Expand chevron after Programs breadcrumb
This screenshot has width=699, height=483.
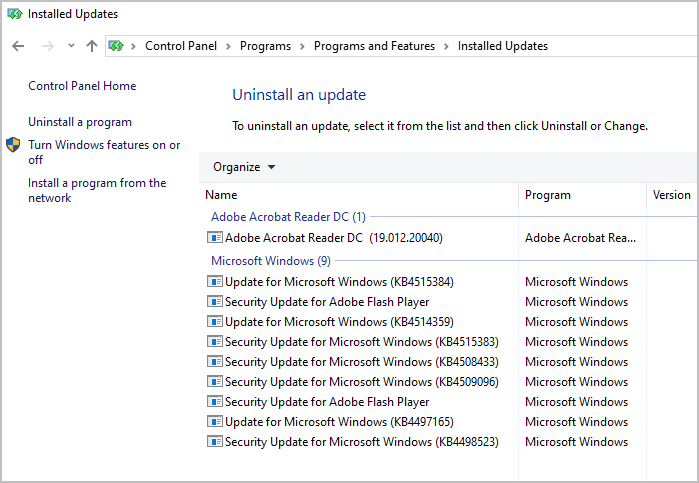(x=302, y=46)
